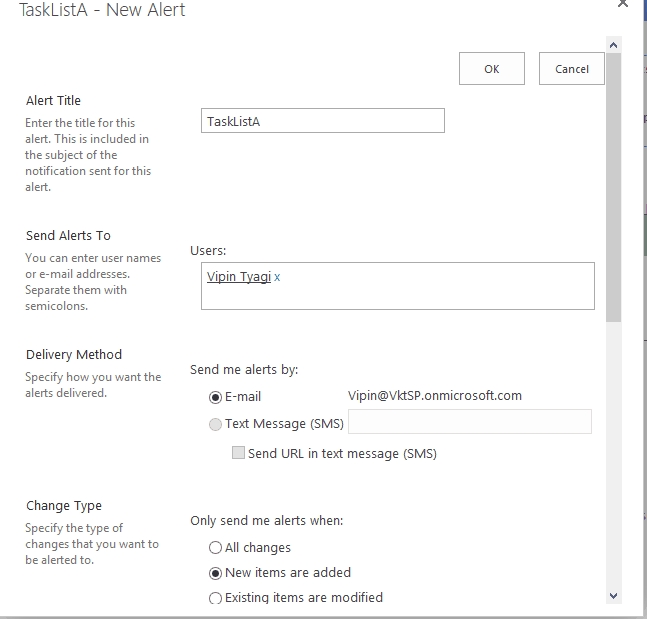Click the scrollbar down arrow
Screen dimensions: 647x619
[x=614, y=596]
